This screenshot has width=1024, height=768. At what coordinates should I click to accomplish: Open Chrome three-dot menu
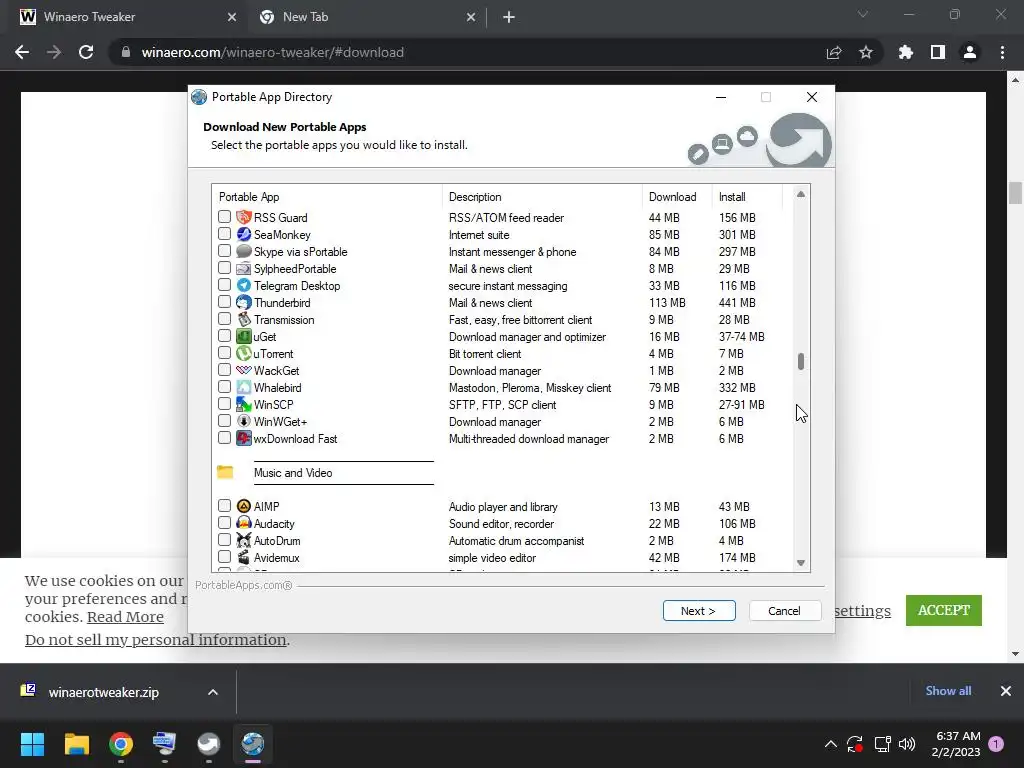[x=1002, y=52]
